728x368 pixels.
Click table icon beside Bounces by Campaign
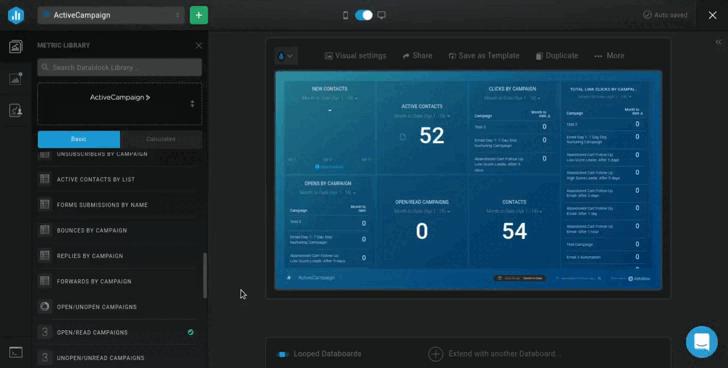click(45, 230)
